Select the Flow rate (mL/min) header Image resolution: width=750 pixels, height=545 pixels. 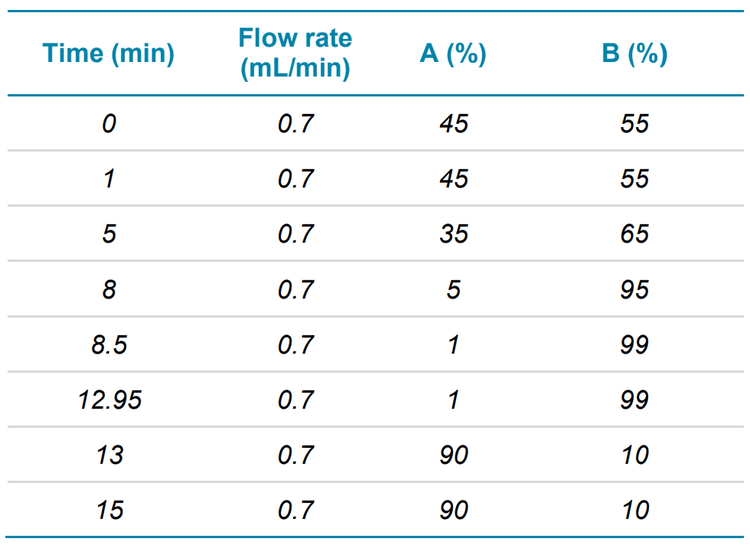[295, 53]
